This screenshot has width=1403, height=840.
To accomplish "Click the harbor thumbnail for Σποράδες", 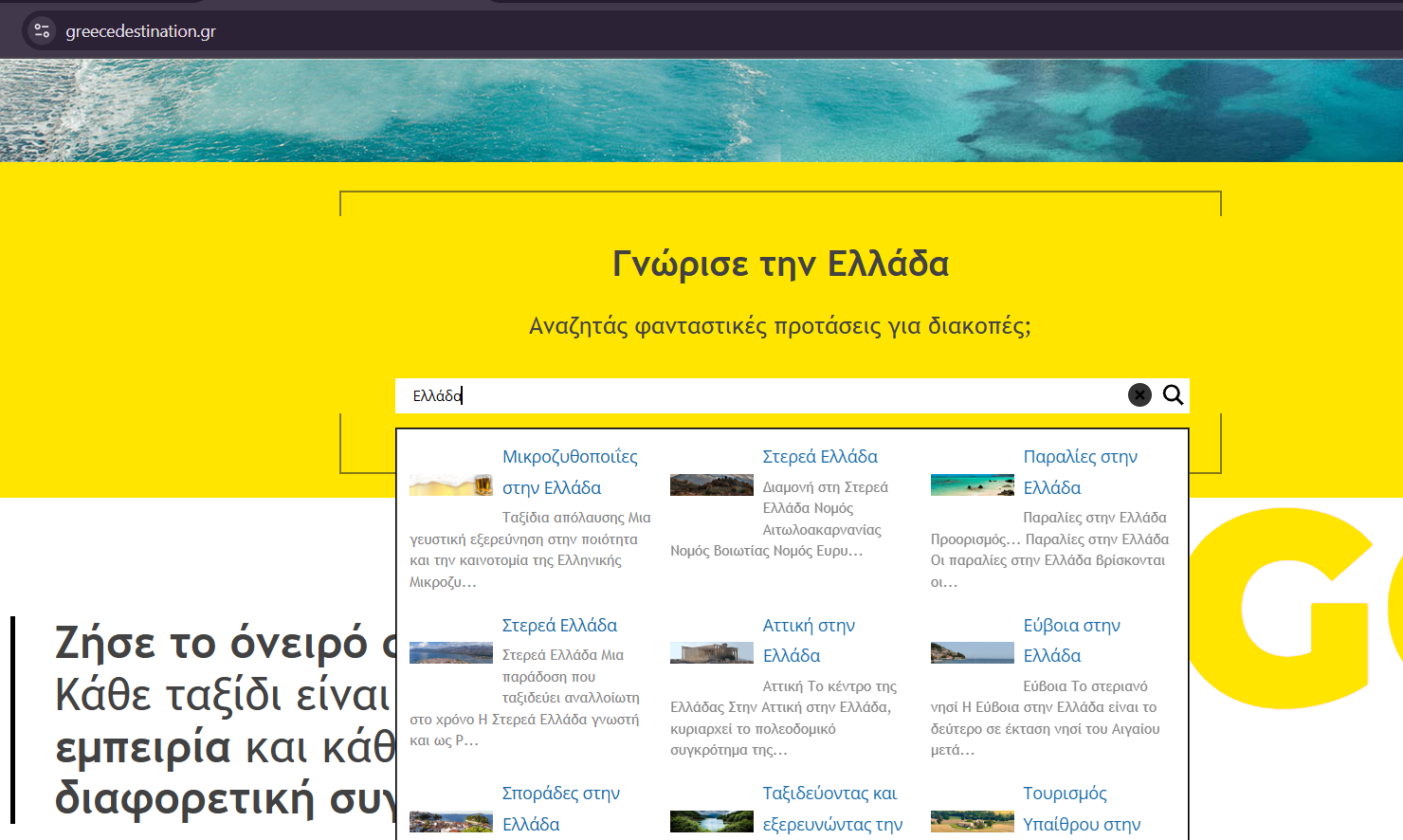I will click(451, 821).
